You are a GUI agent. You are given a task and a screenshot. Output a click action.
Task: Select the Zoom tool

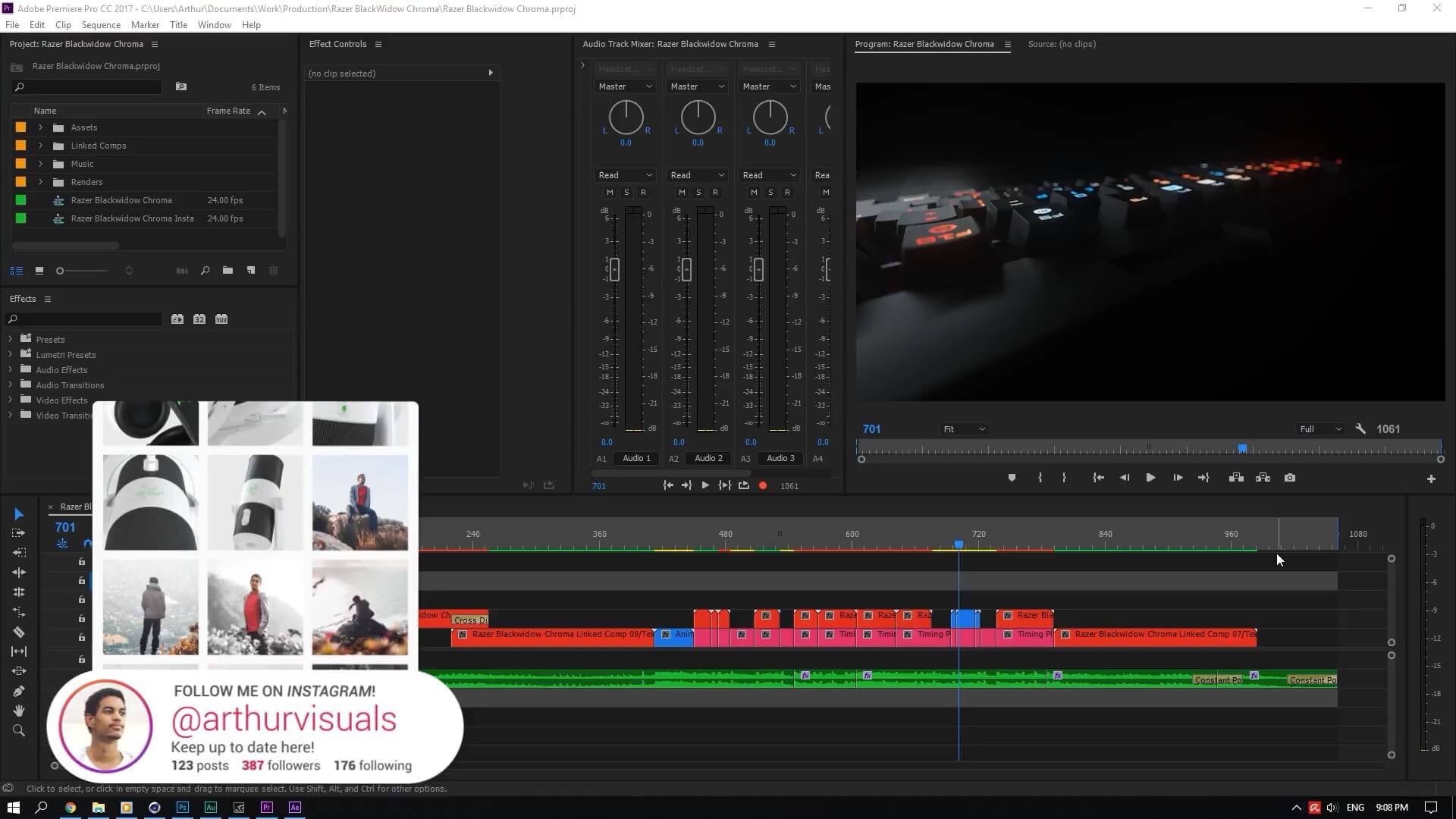tap(19, 730)
